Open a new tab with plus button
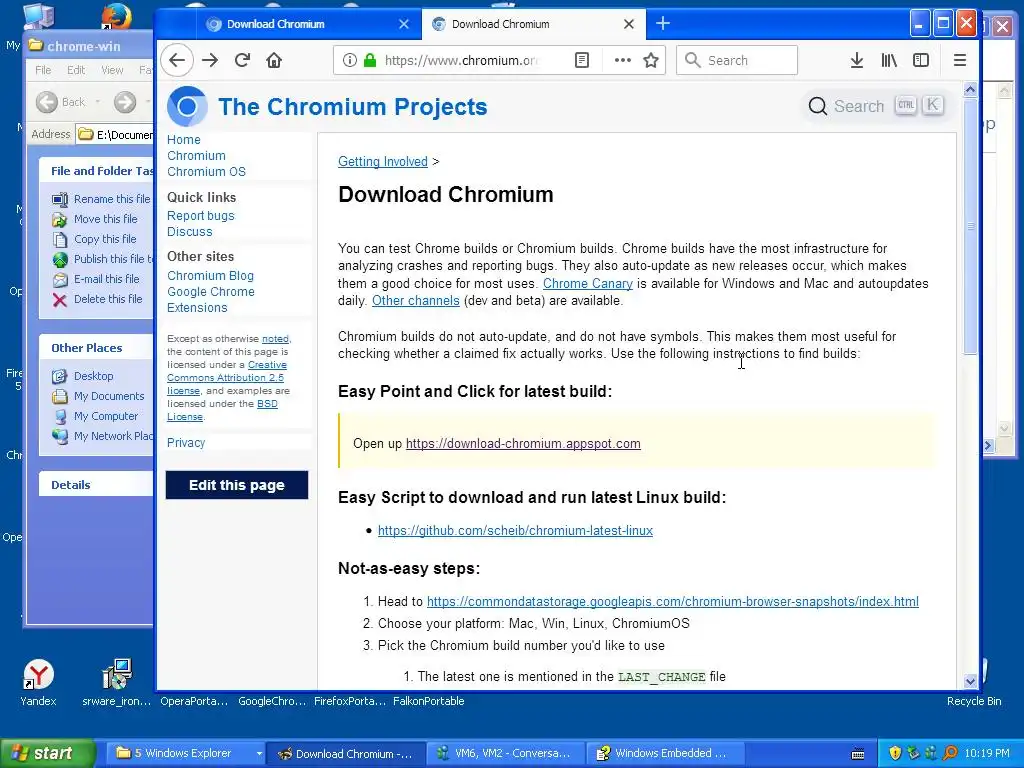 click(663, 24)
